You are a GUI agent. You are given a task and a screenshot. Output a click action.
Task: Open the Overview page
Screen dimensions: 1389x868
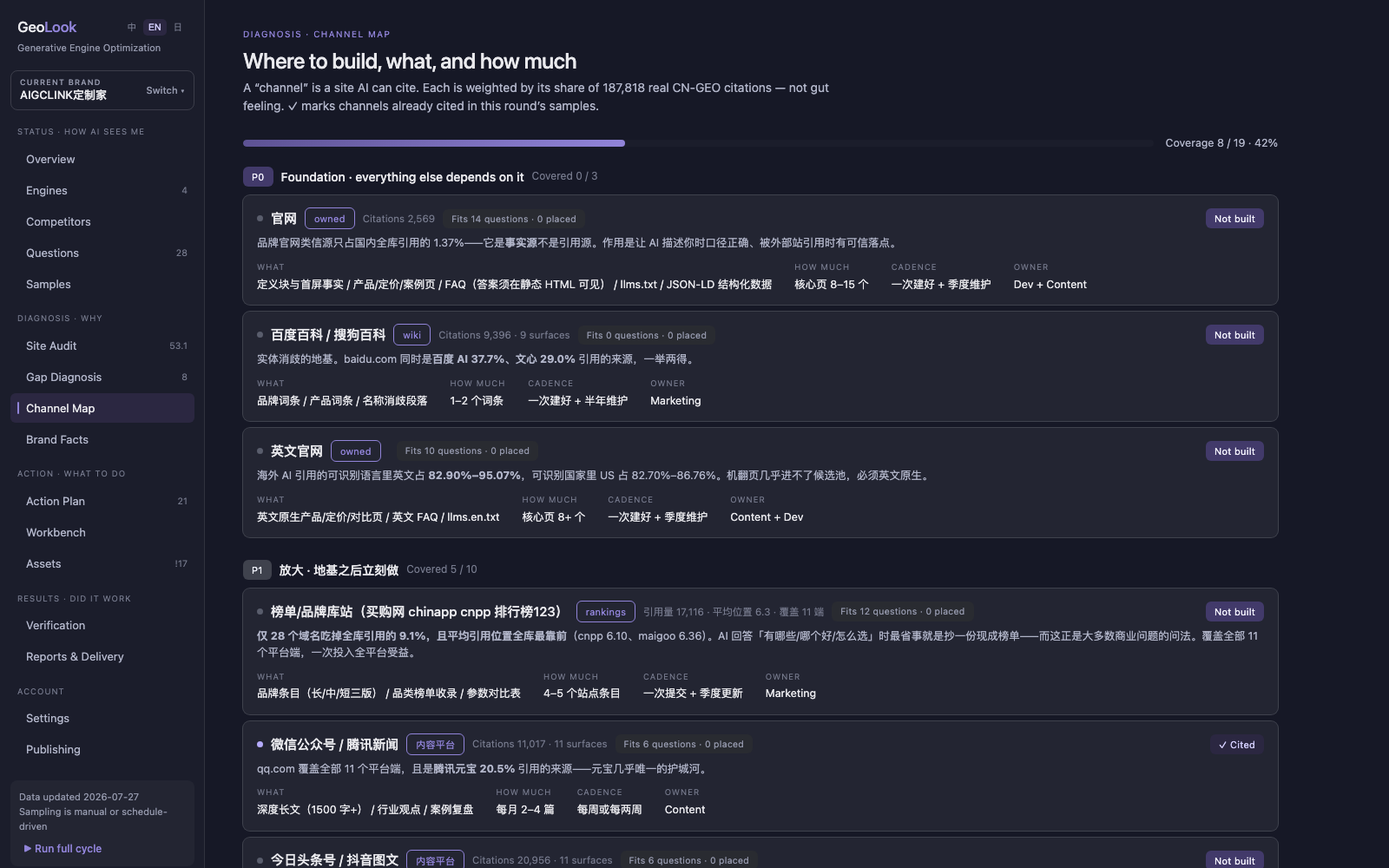click(102, 160)
